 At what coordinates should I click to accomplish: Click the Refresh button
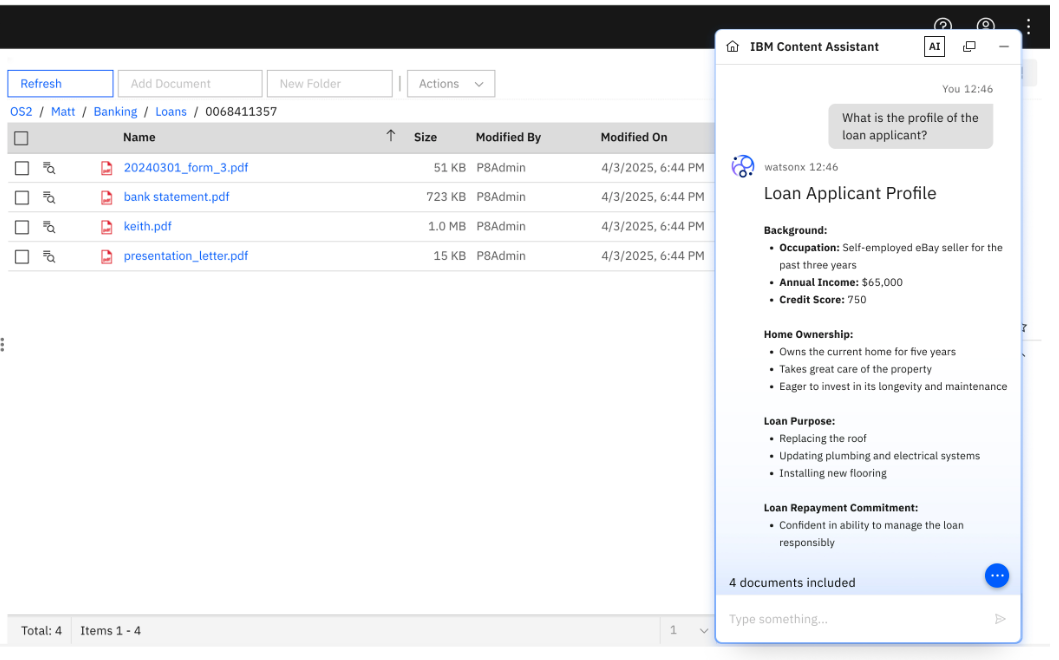tap(60, 84)
